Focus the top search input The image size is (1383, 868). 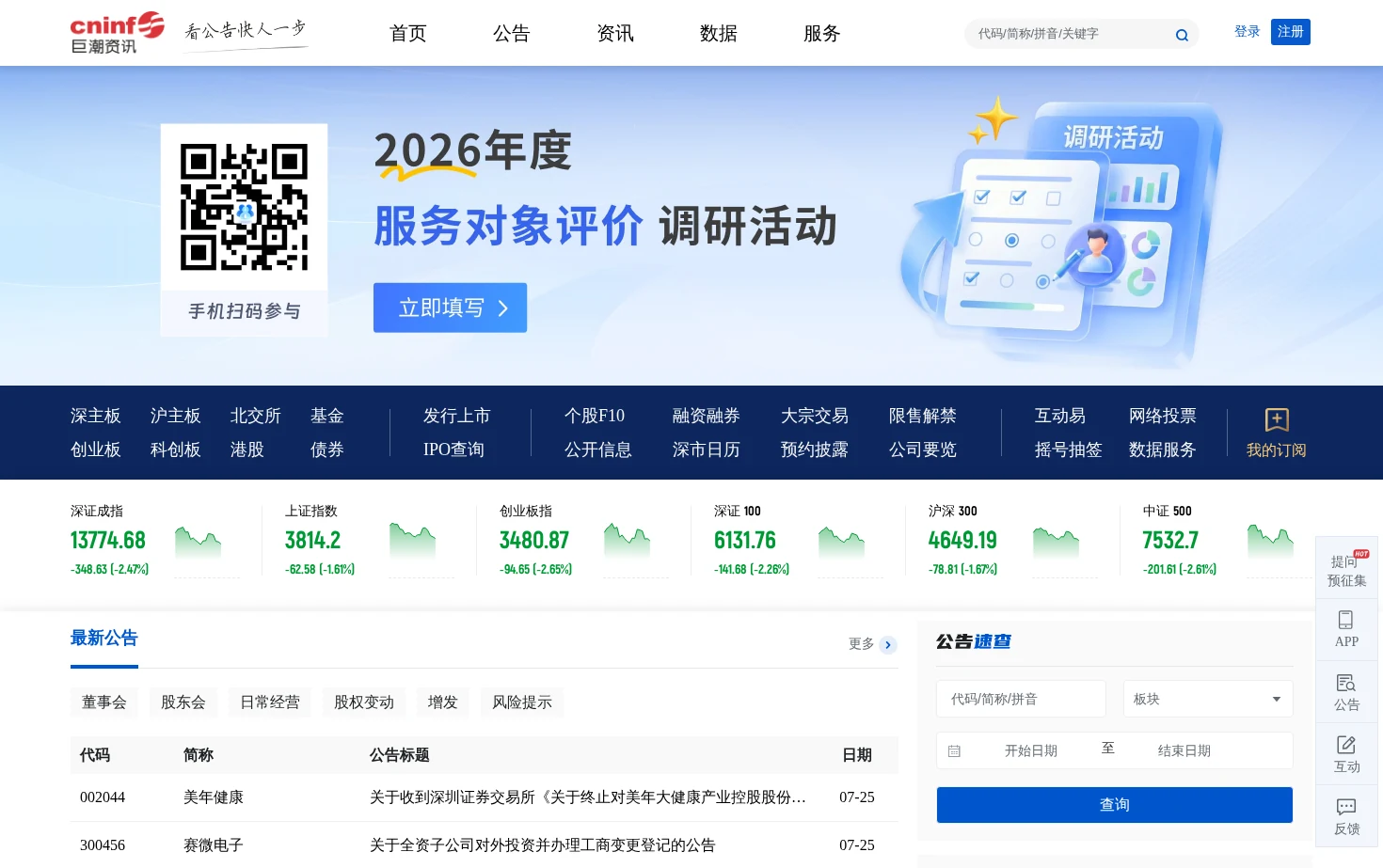coord(1073,34)
